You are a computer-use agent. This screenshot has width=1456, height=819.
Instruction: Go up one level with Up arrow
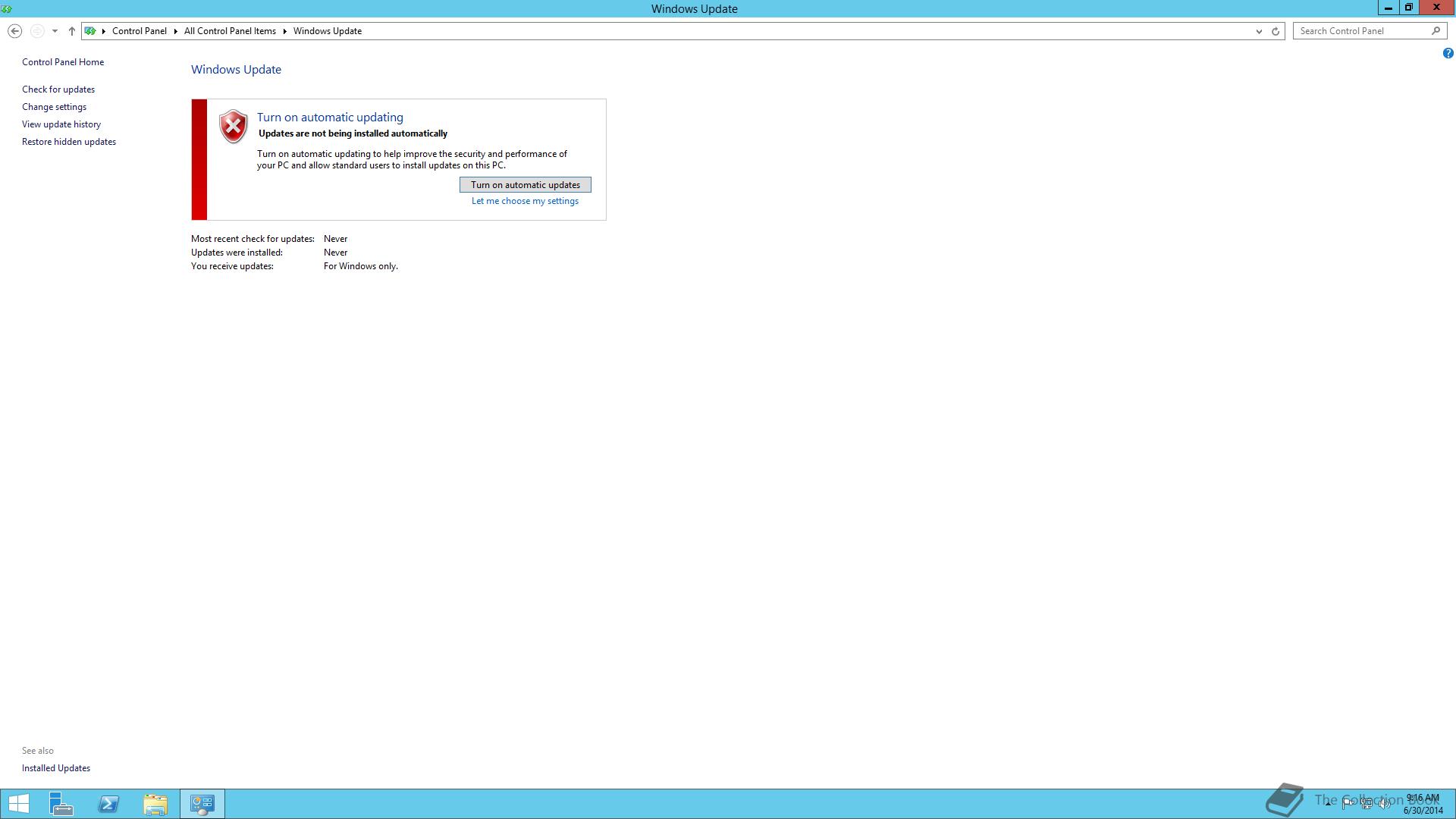coord(71,31)
